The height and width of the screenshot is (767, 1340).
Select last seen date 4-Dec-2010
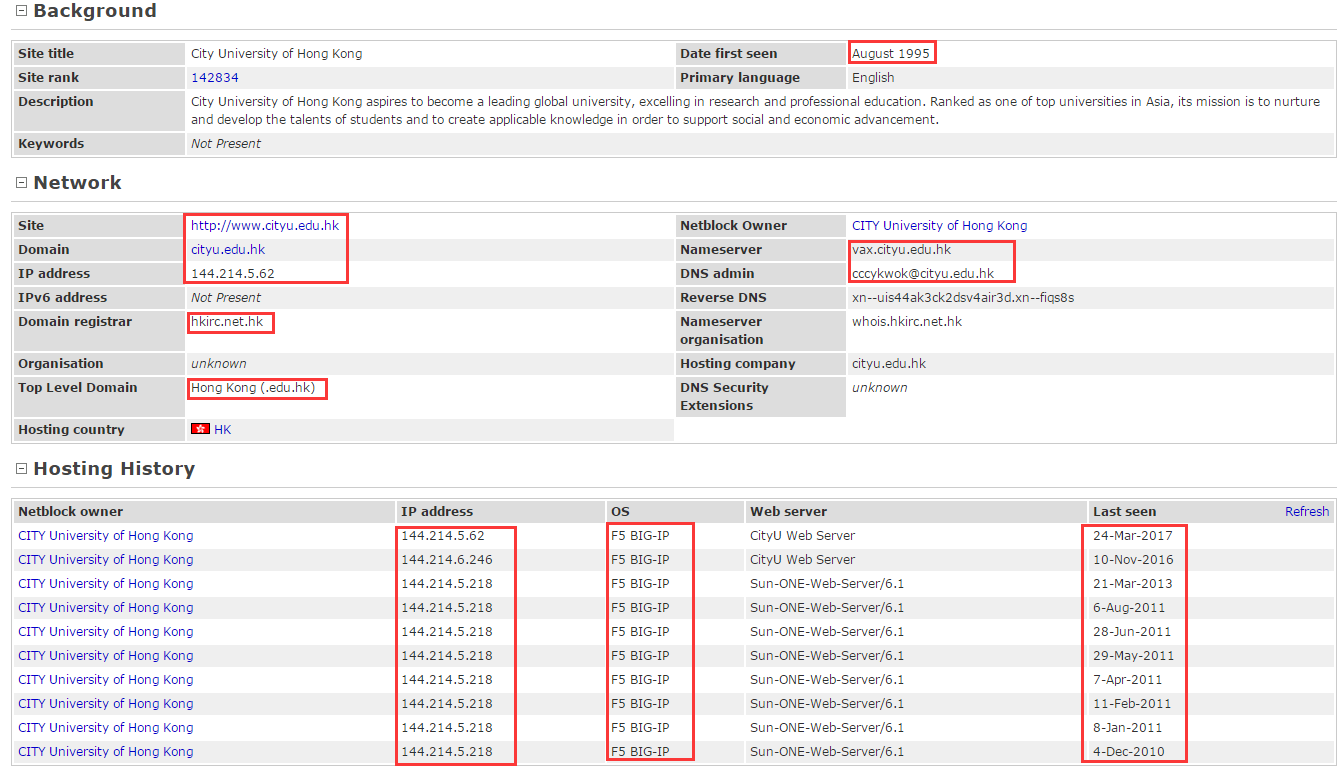point(1129,752)
